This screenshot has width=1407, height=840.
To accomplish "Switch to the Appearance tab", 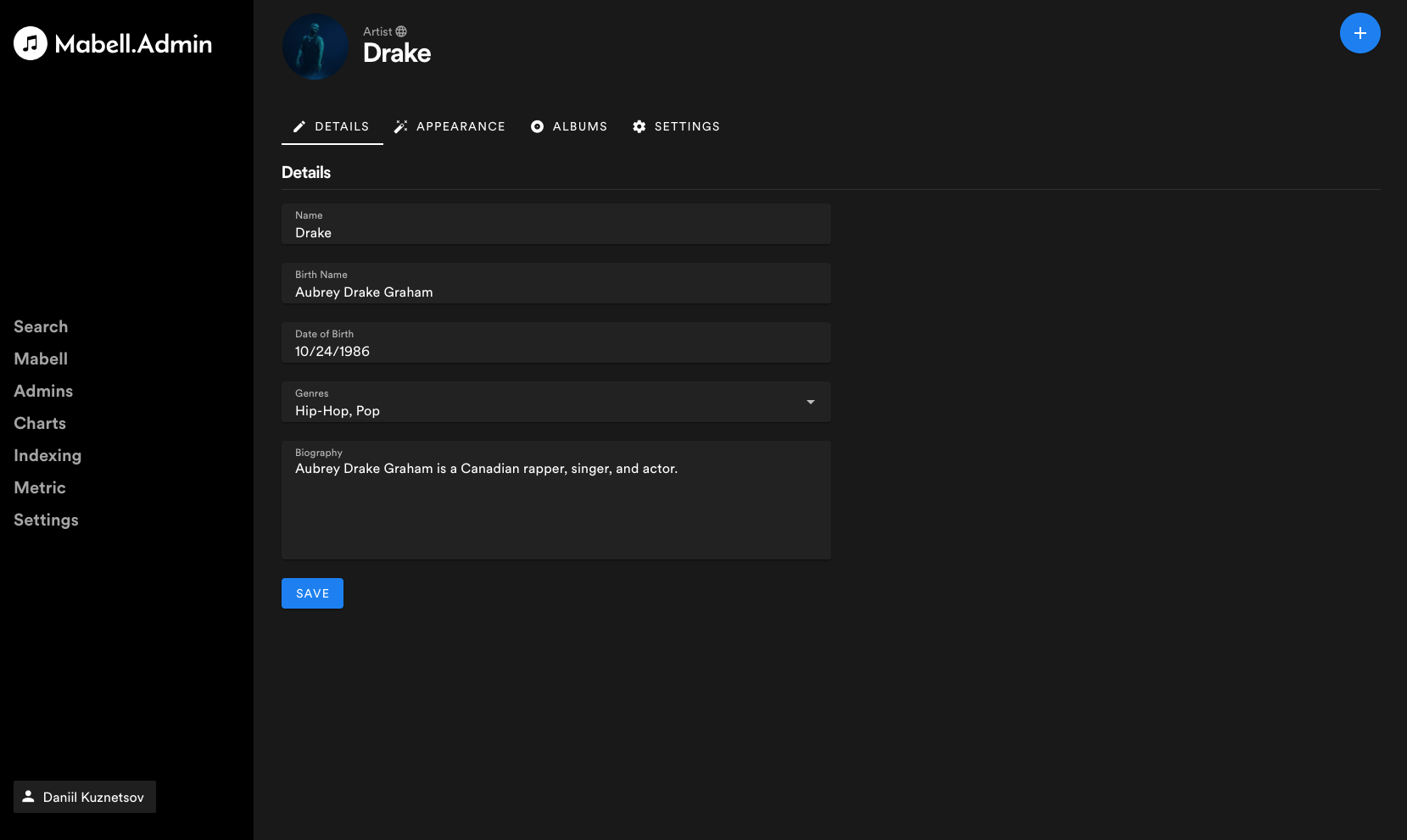I will click(x=461, y=126).
